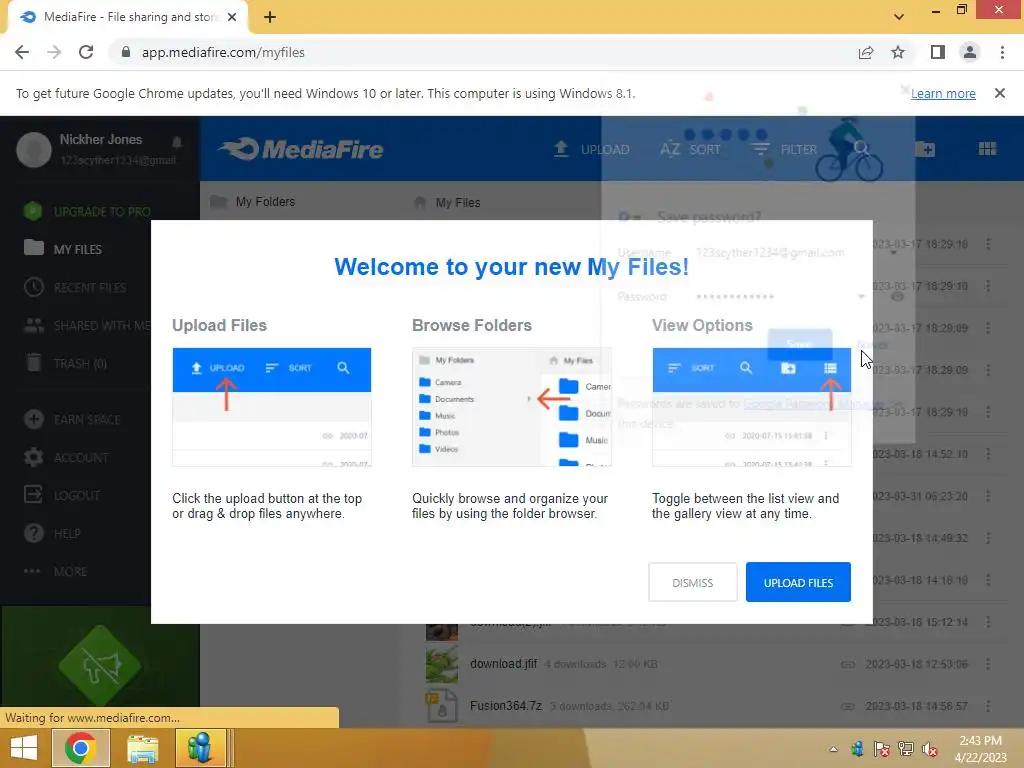
Task: Open the Windows Start button
Action: [24, 748]
